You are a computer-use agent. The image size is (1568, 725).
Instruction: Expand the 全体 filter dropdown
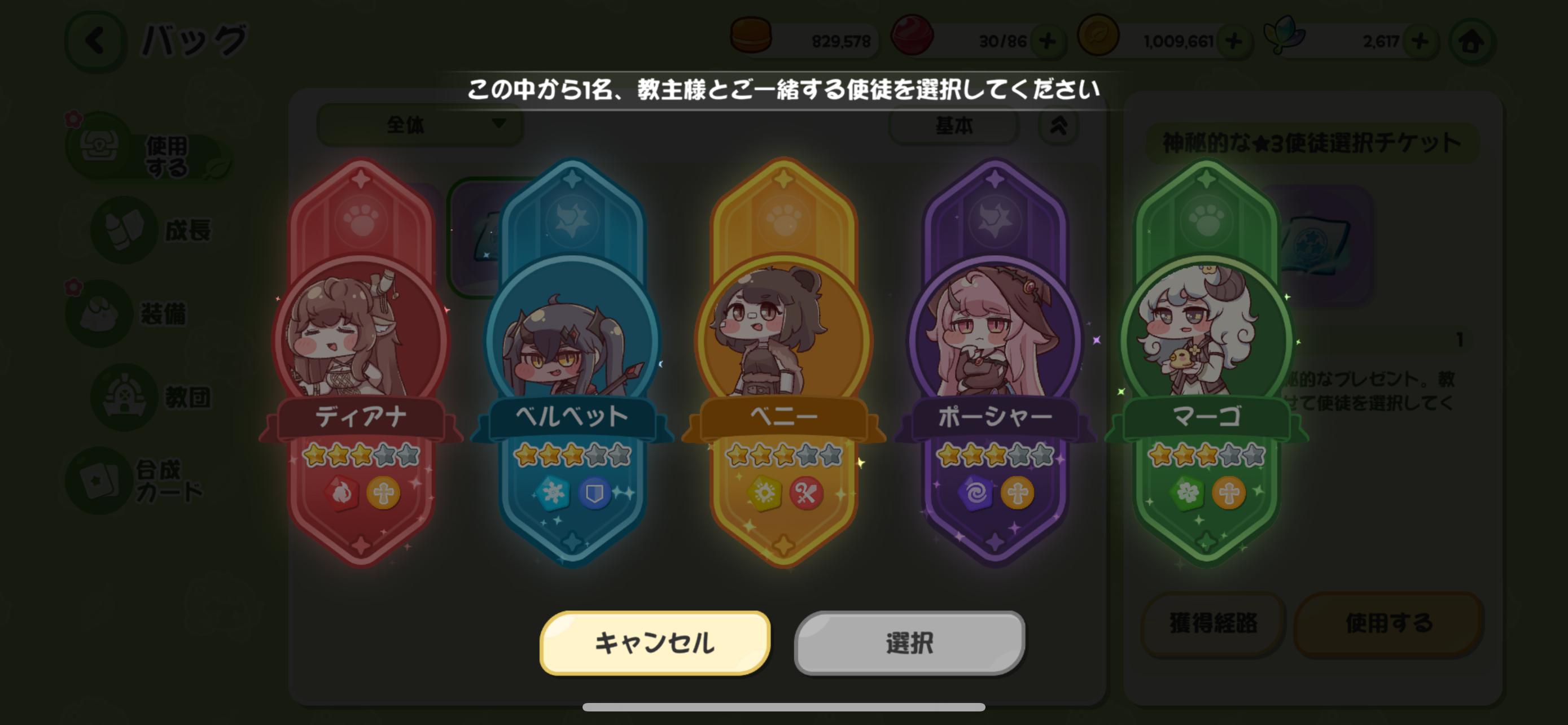(x=420, y=125)
